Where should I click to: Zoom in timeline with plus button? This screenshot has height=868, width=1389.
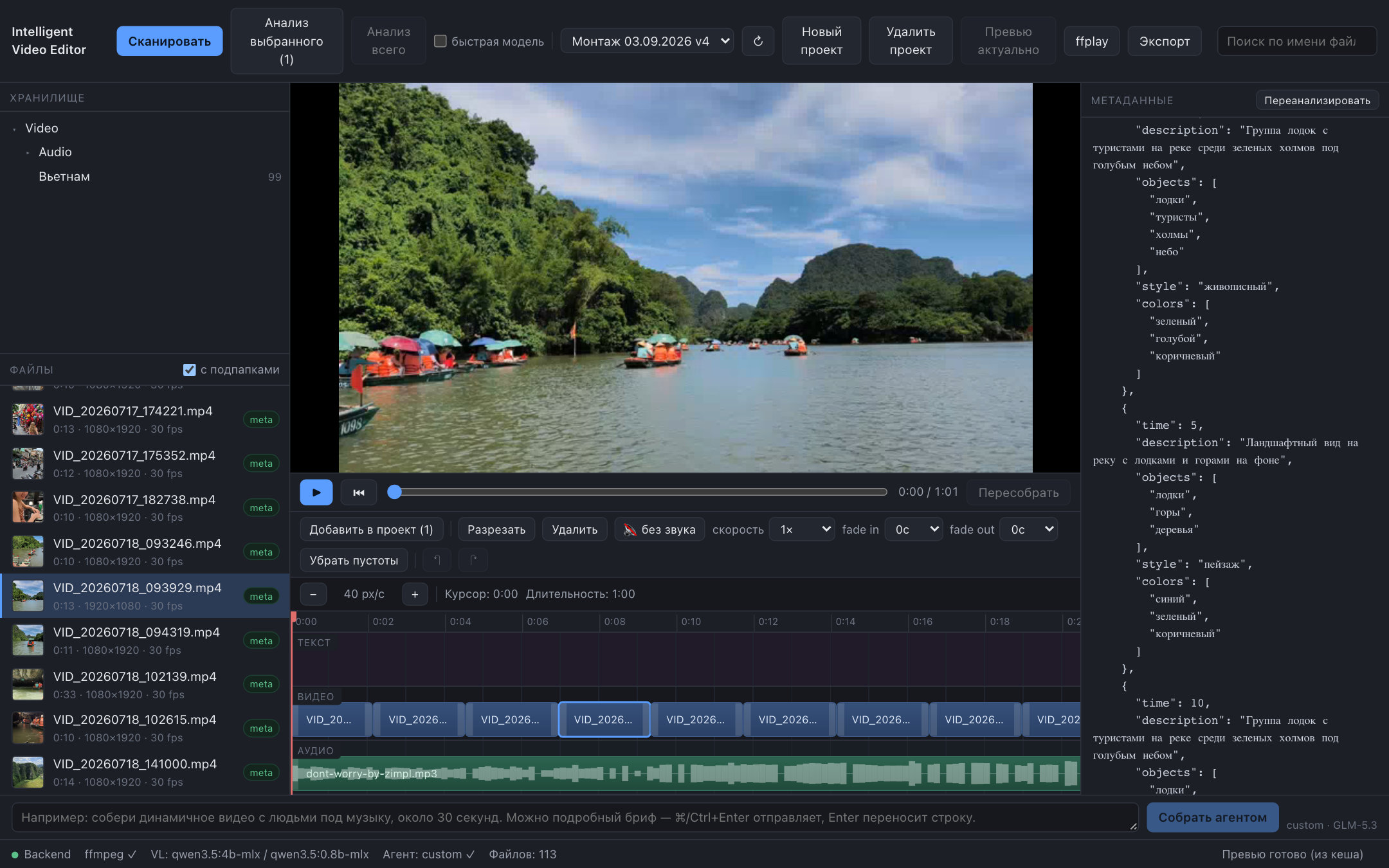(415, 594)
